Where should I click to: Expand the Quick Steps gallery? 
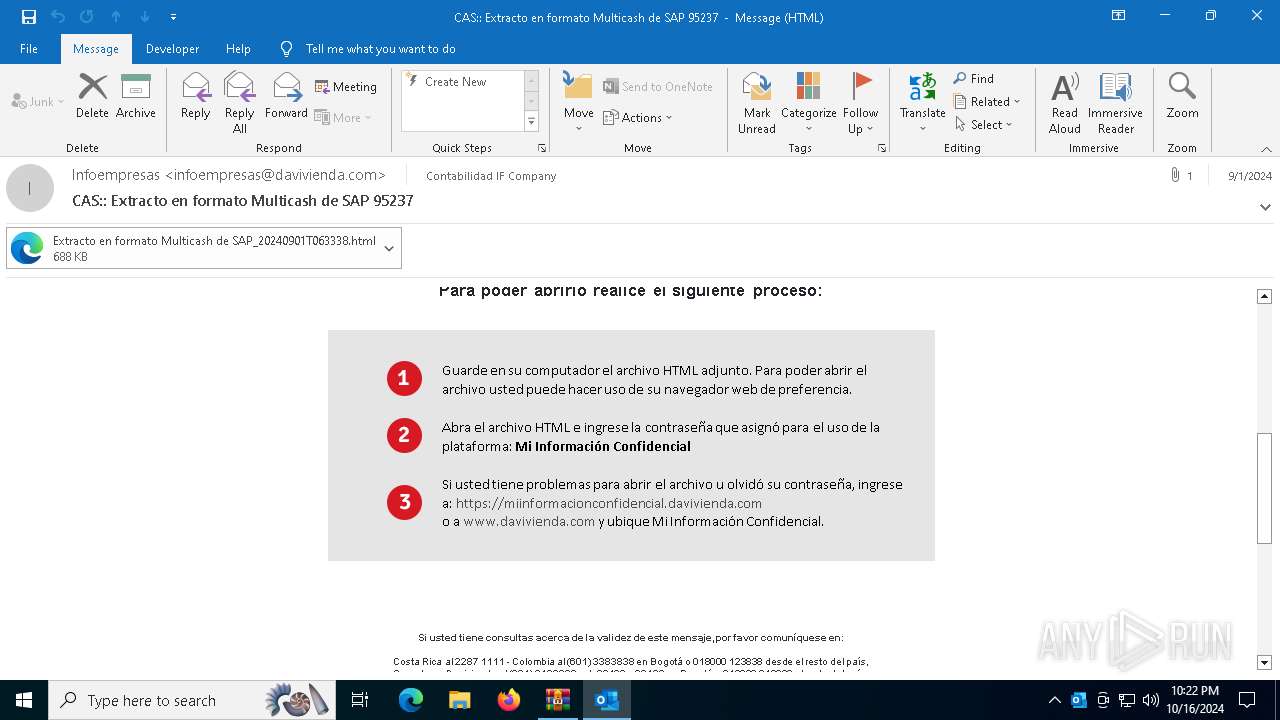pos(531,121)
